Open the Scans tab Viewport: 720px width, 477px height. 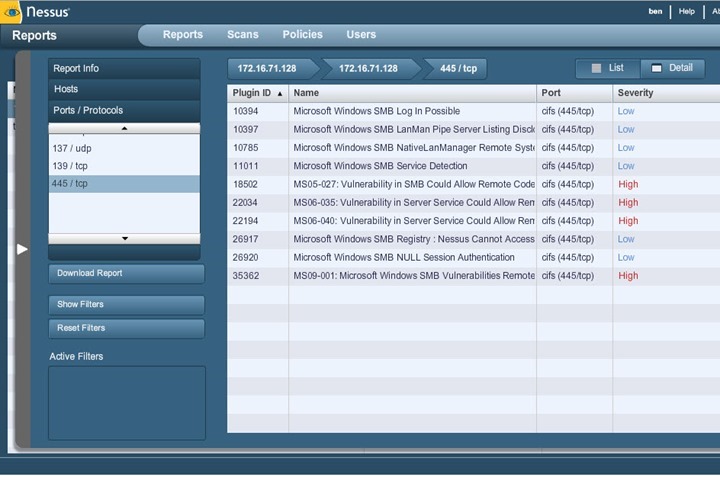click(242, 34)
